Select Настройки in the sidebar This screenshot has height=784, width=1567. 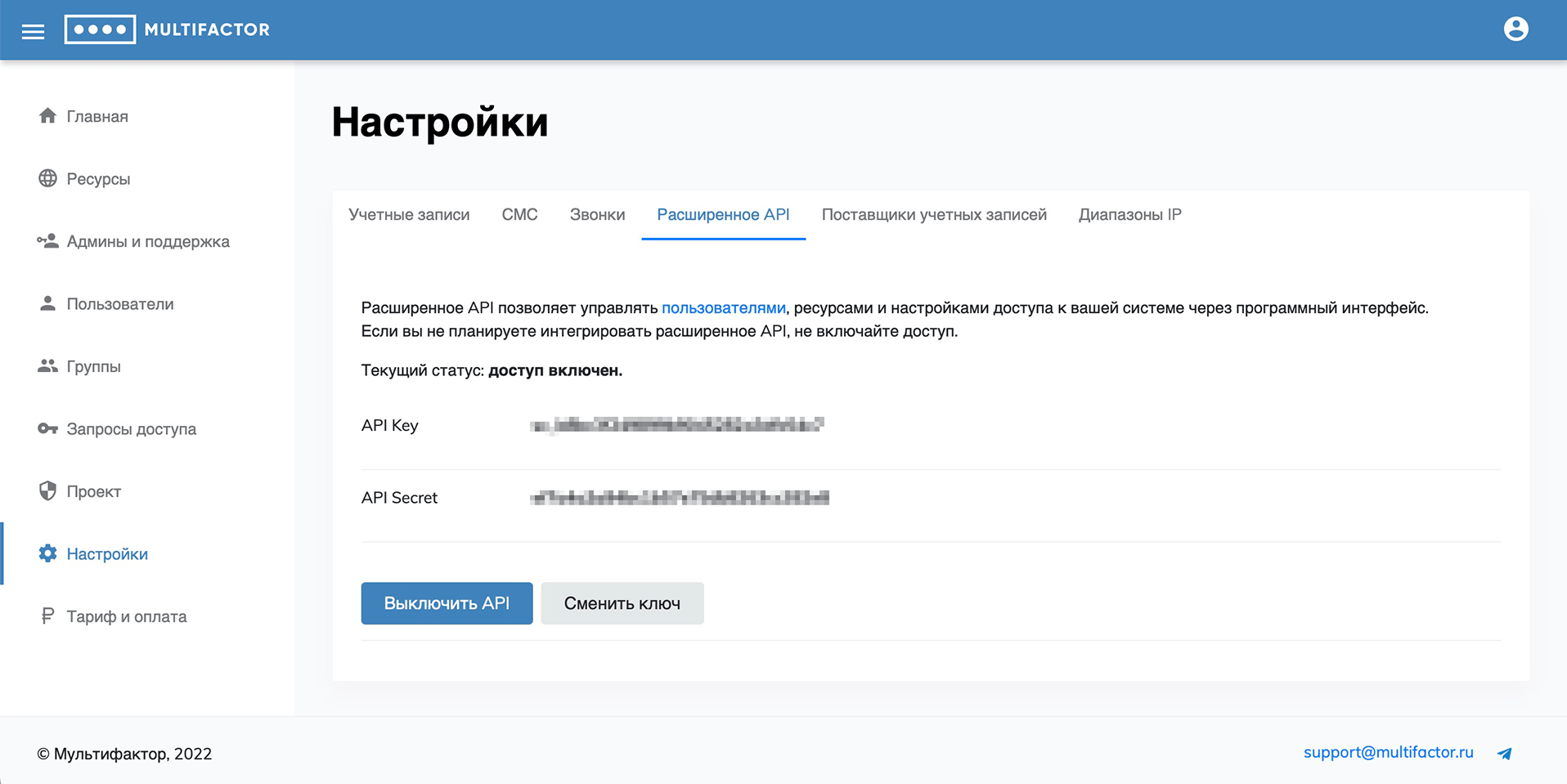pyautogui.click(x=107, y=554)
